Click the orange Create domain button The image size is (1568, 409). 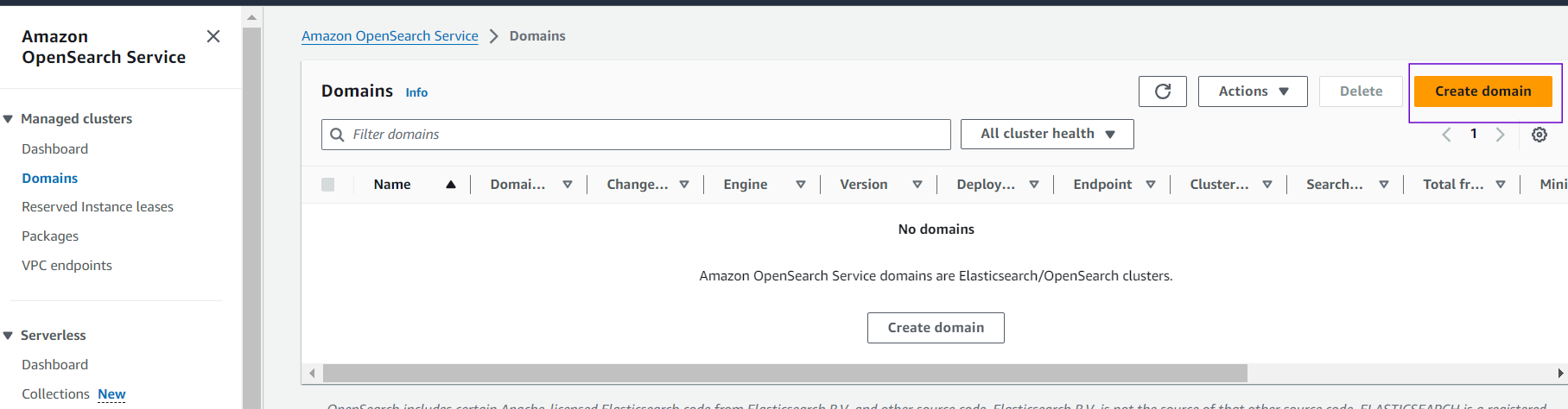[1482, 91]
